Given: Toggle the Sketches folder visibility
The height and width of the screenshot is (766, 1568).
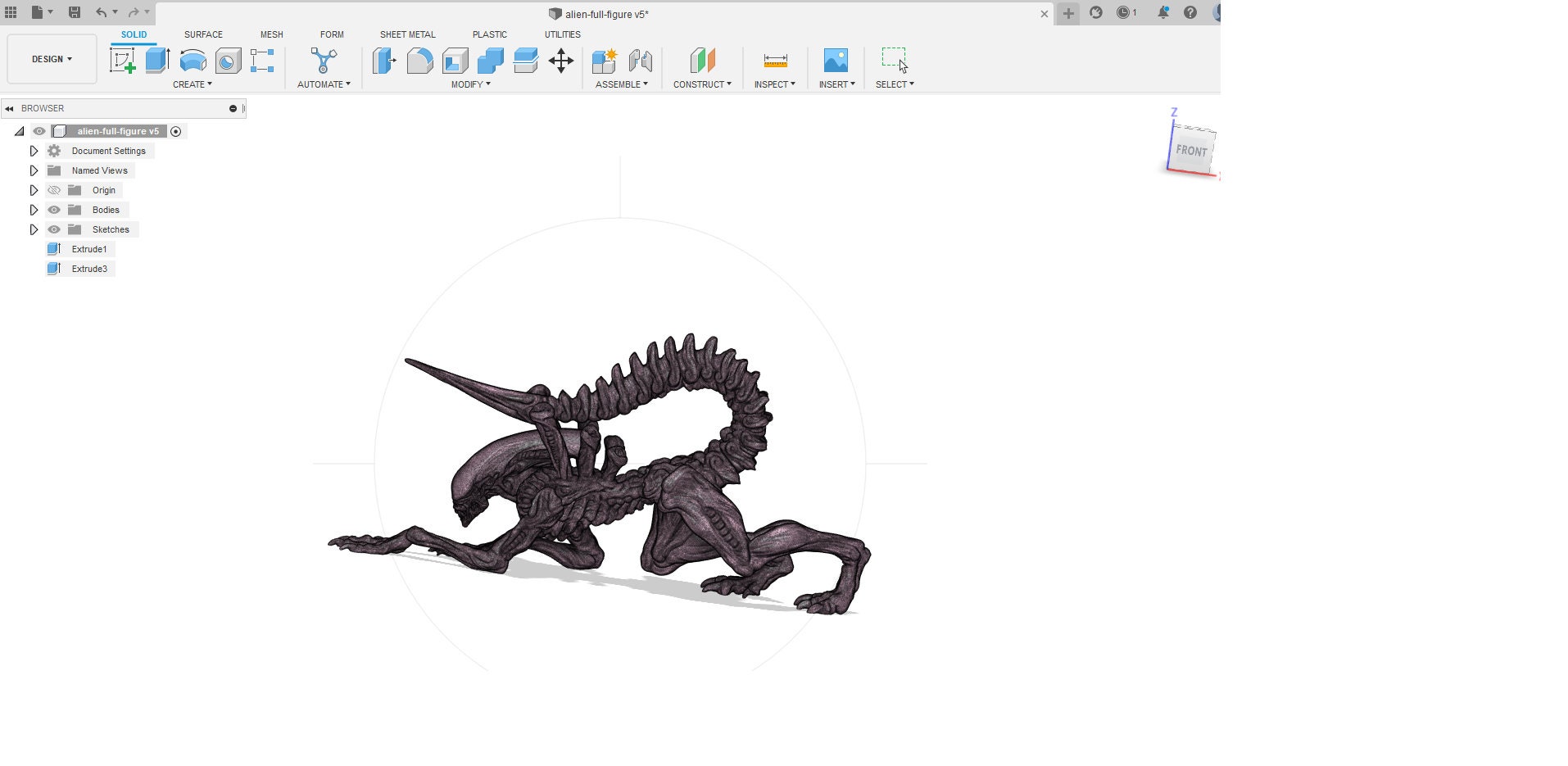Looking at the screenshot, I should pyautogui.click(x=54, y=229).
